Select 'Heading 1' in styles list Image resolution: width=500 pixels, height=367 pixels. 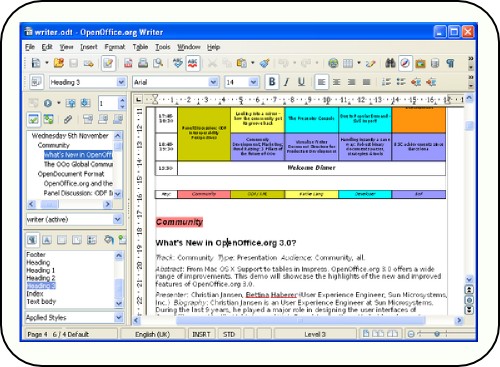[41, 270]
